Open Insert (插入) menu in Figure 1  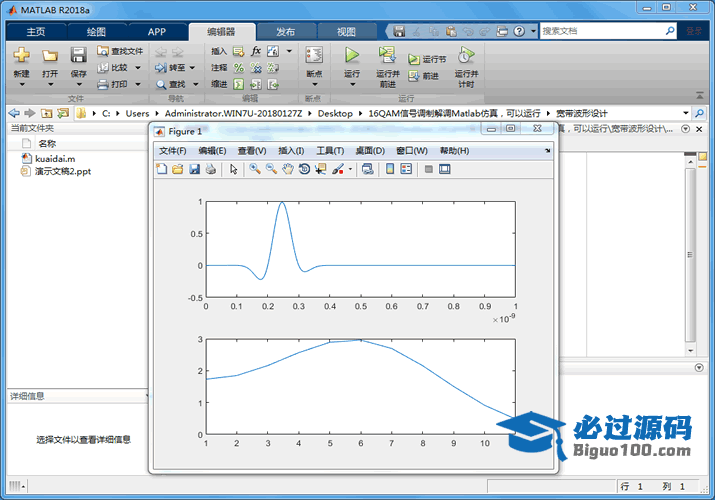(291, 151)
